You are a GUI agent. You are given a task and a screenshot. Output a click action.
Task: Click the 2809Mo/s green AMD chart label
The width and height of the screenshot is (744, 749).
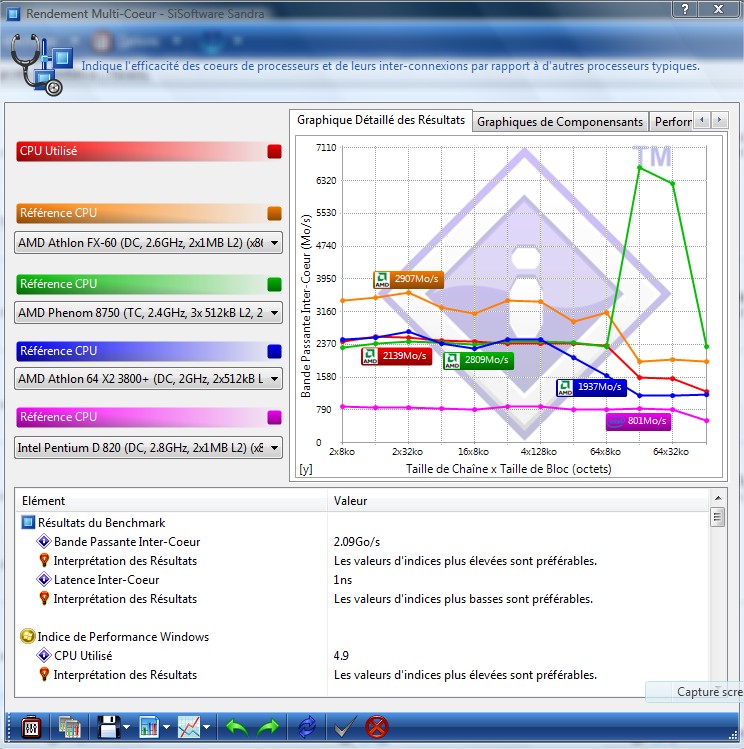[478, 360]
